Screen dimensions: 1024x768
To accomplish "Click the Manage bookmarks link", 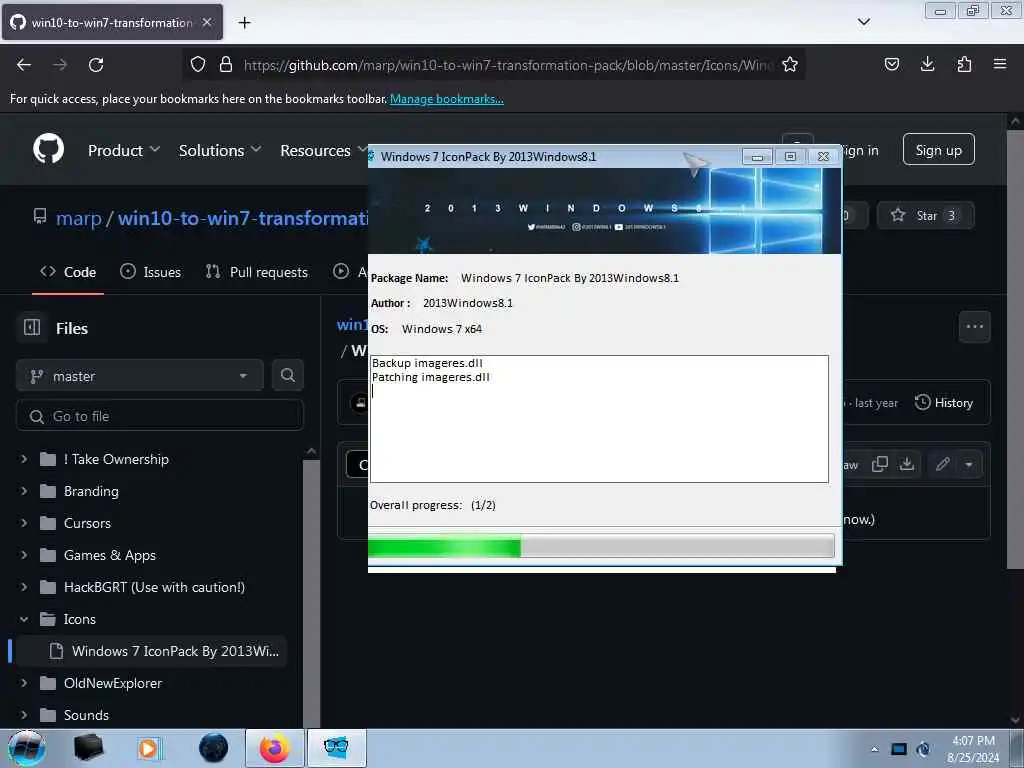I will pos(447,99).
